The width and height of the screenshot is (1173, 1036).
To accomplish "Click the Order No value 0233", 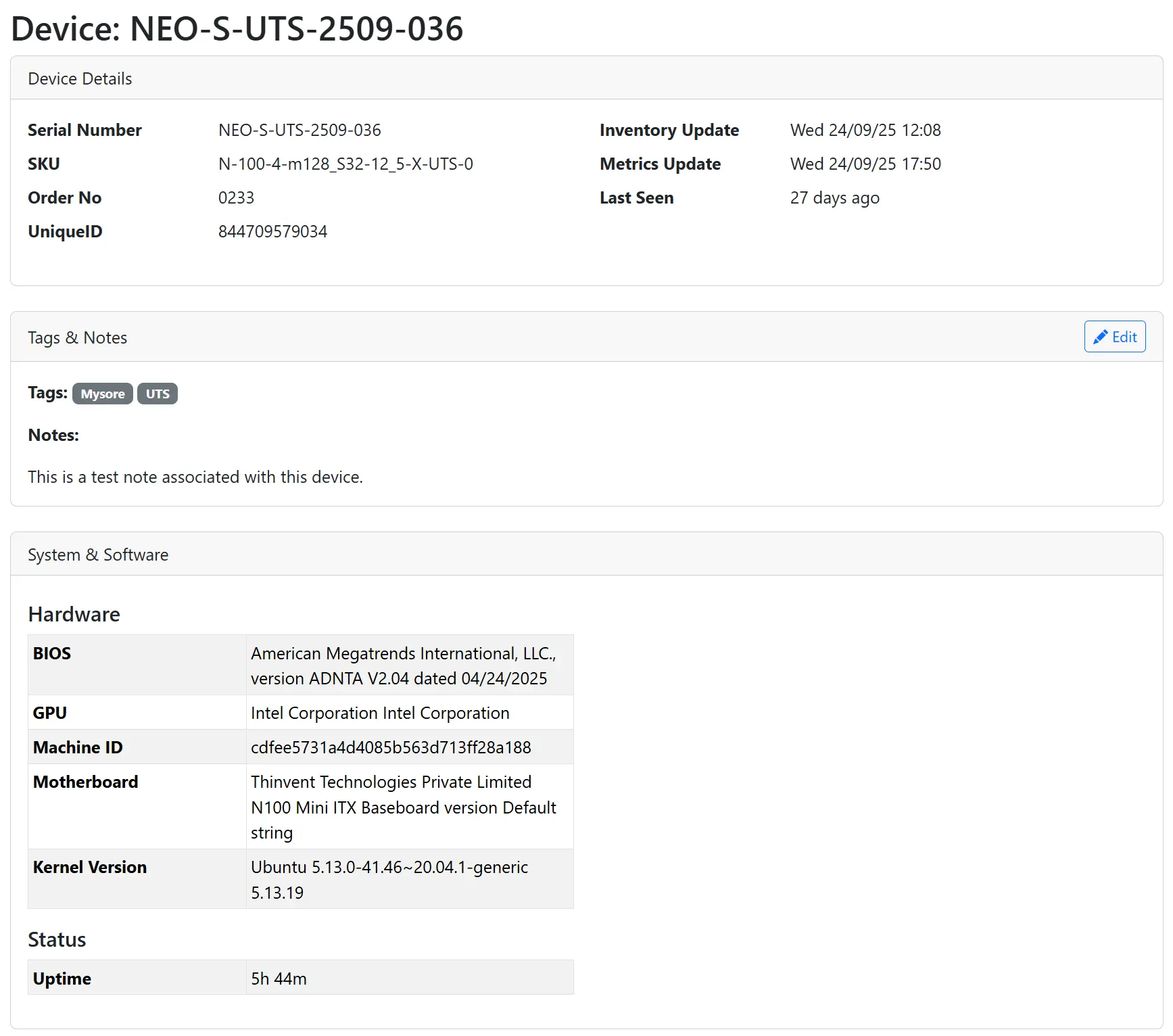I will pyautogui.click(x=236, y=197).
